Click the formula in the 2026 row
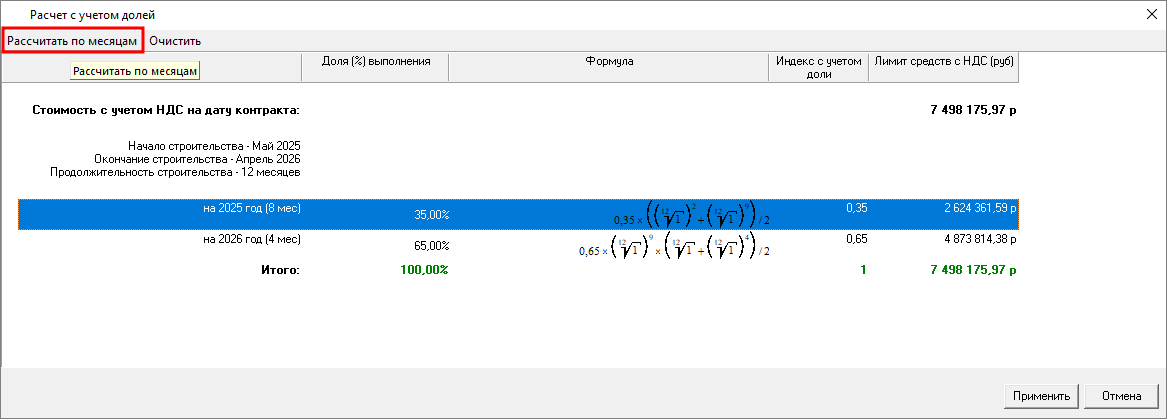This screenshot has height=419, width=1167. [x=674, y=246]
